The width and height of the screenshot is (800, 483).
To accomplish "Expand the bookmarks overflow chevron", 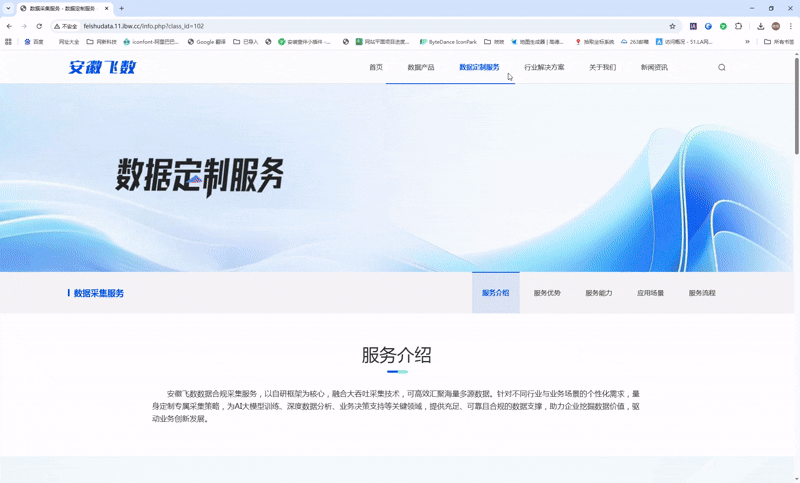I will tap(747, 42).
